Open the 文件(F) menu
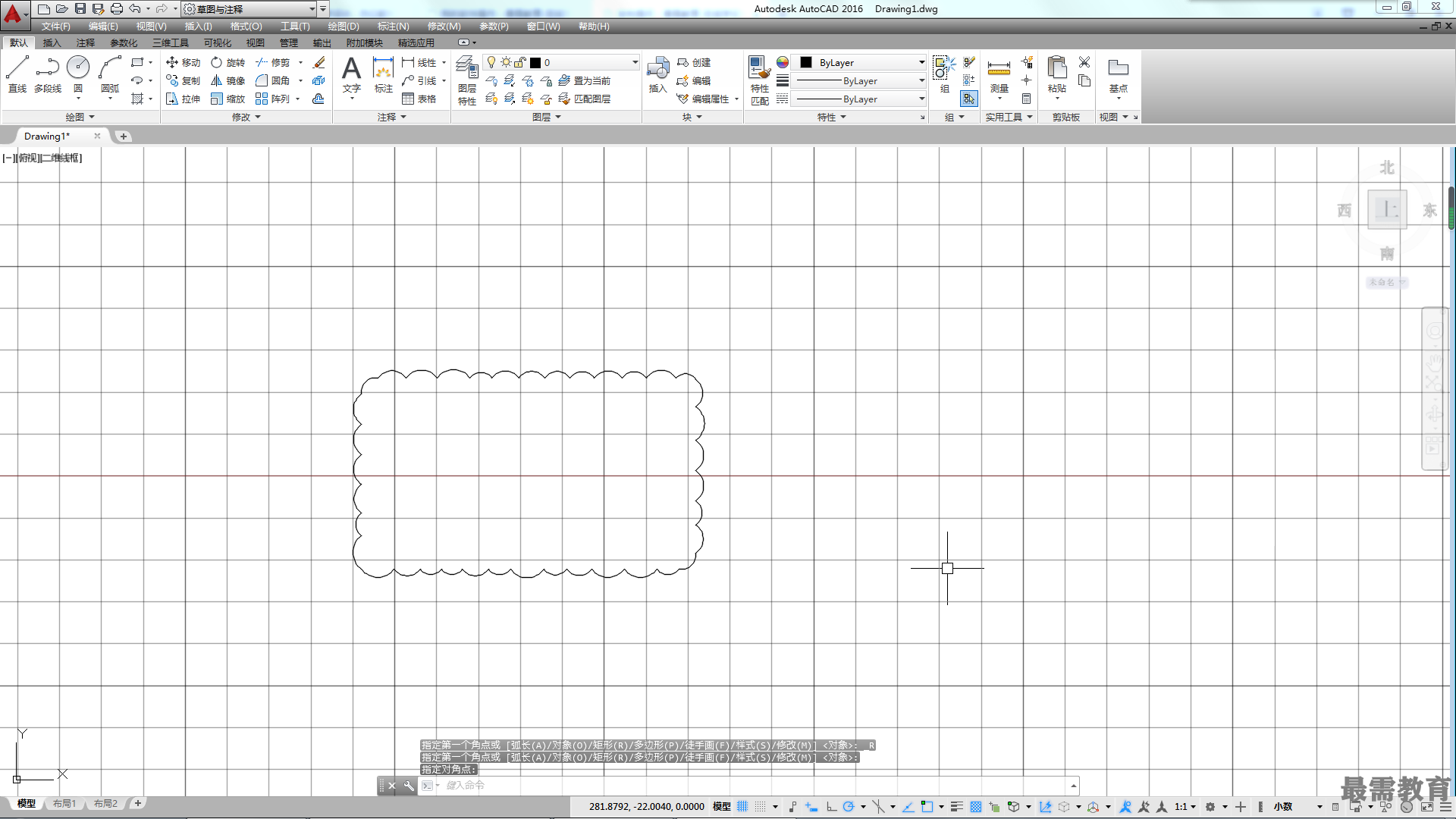This screenshot has width=1456, height=819. tap(55, 26)
